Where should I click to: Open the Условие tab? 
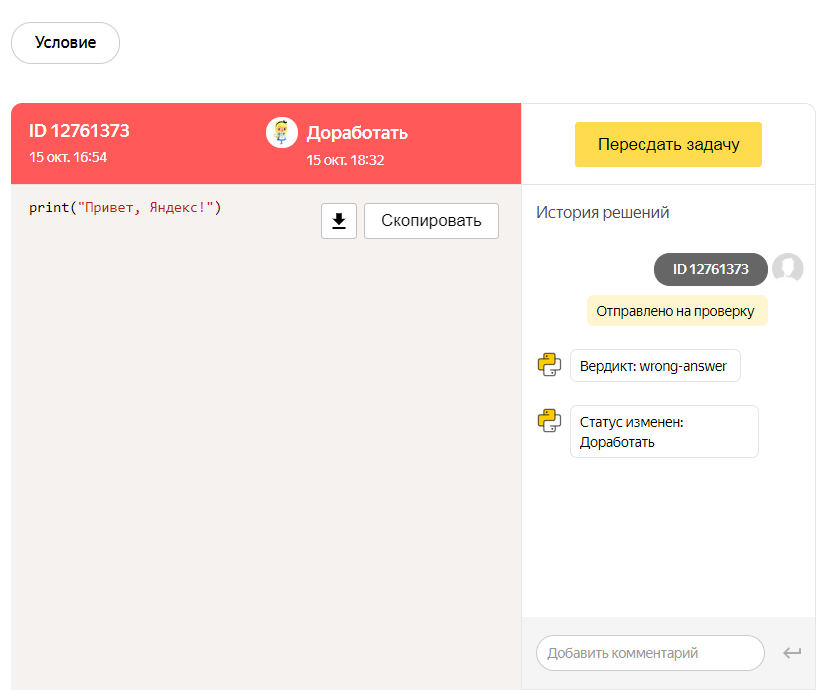(x=66, y=43)
